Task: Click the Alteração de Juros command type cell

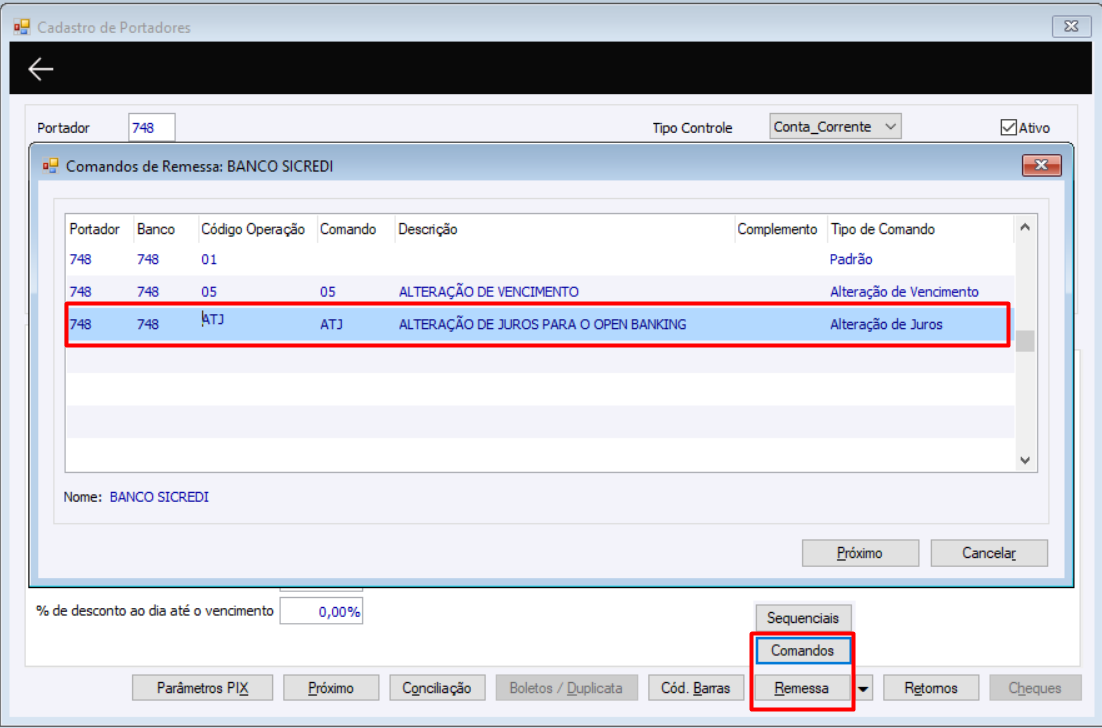Action: coord(886,324)
